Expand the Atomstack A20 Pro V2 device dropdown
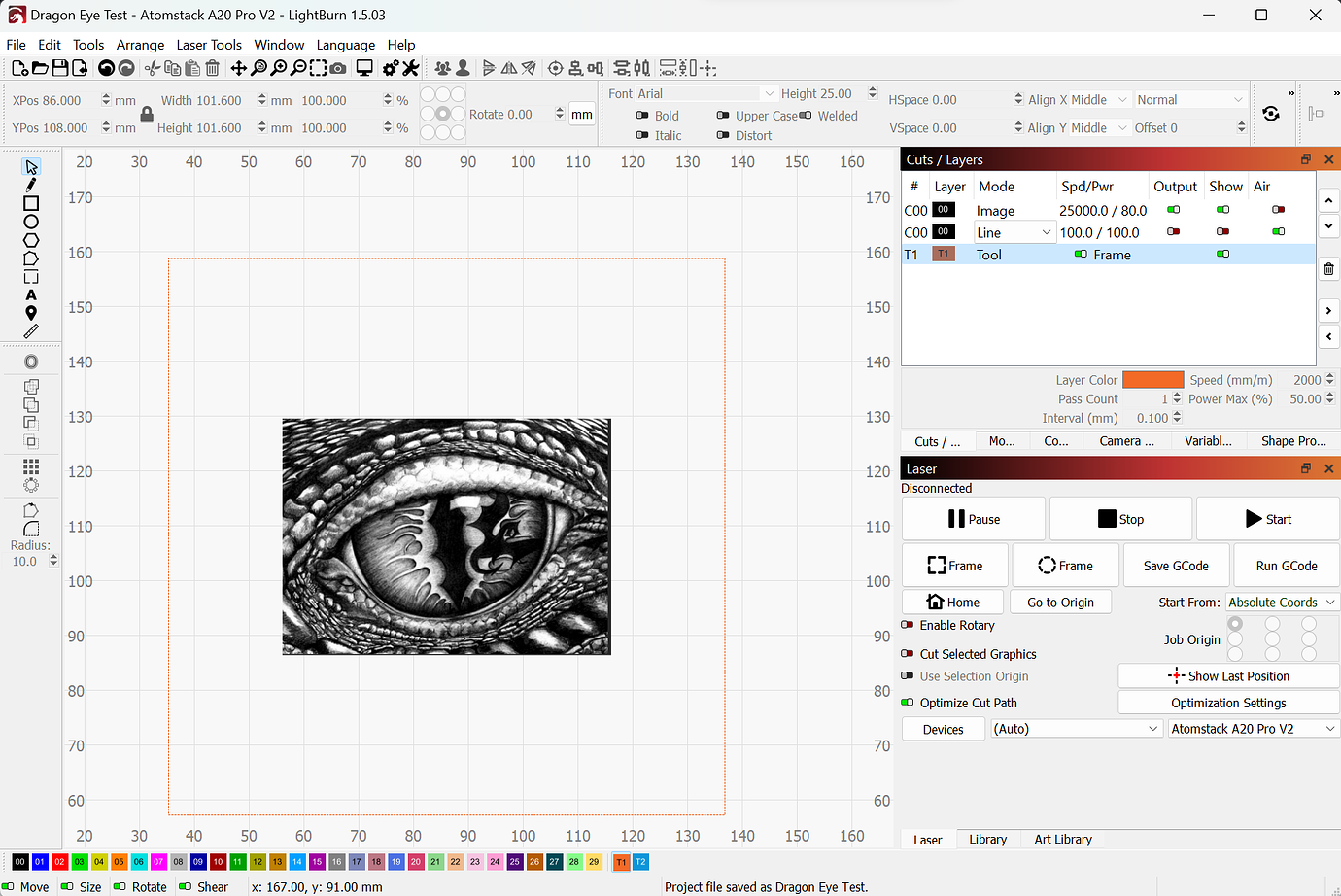This screenshot has width=1341, height=896. point(1253,729)
